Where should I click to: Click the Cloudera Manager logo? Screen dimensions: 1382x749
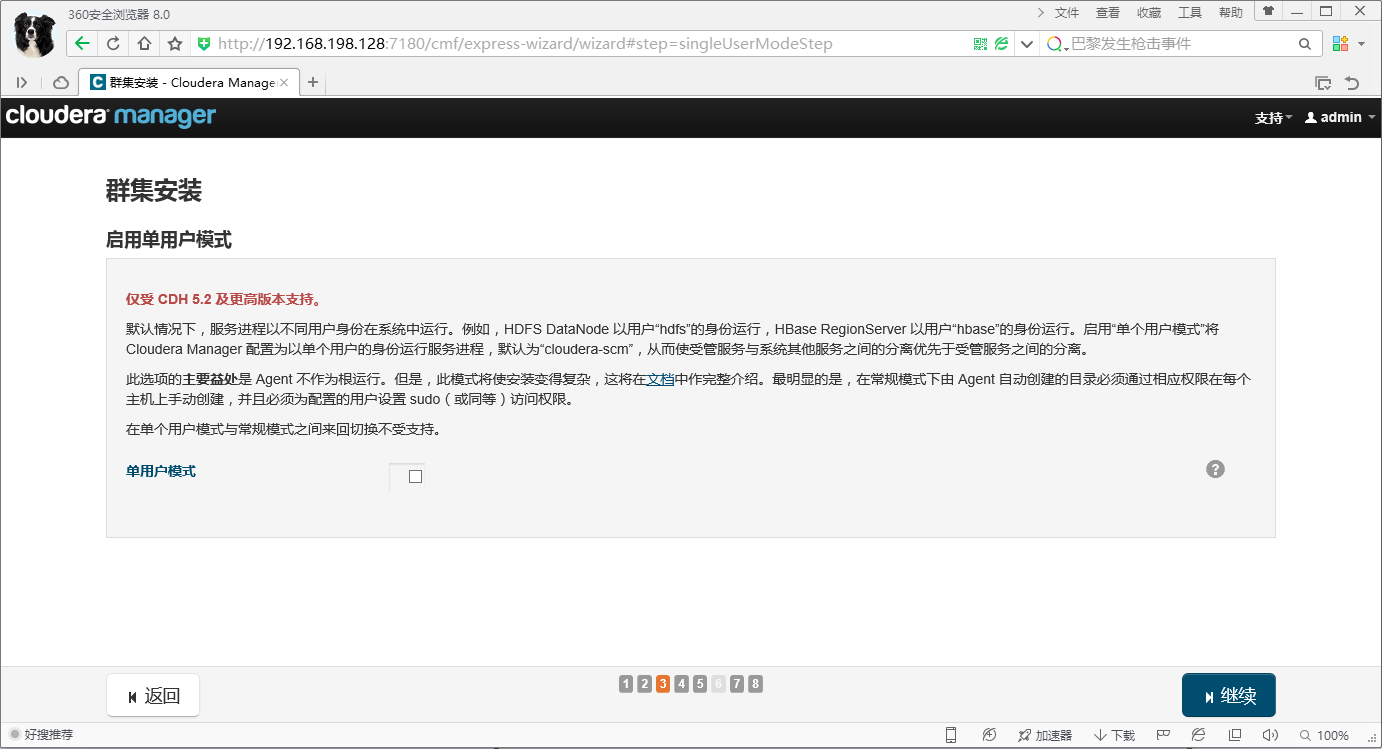(110, 116)
